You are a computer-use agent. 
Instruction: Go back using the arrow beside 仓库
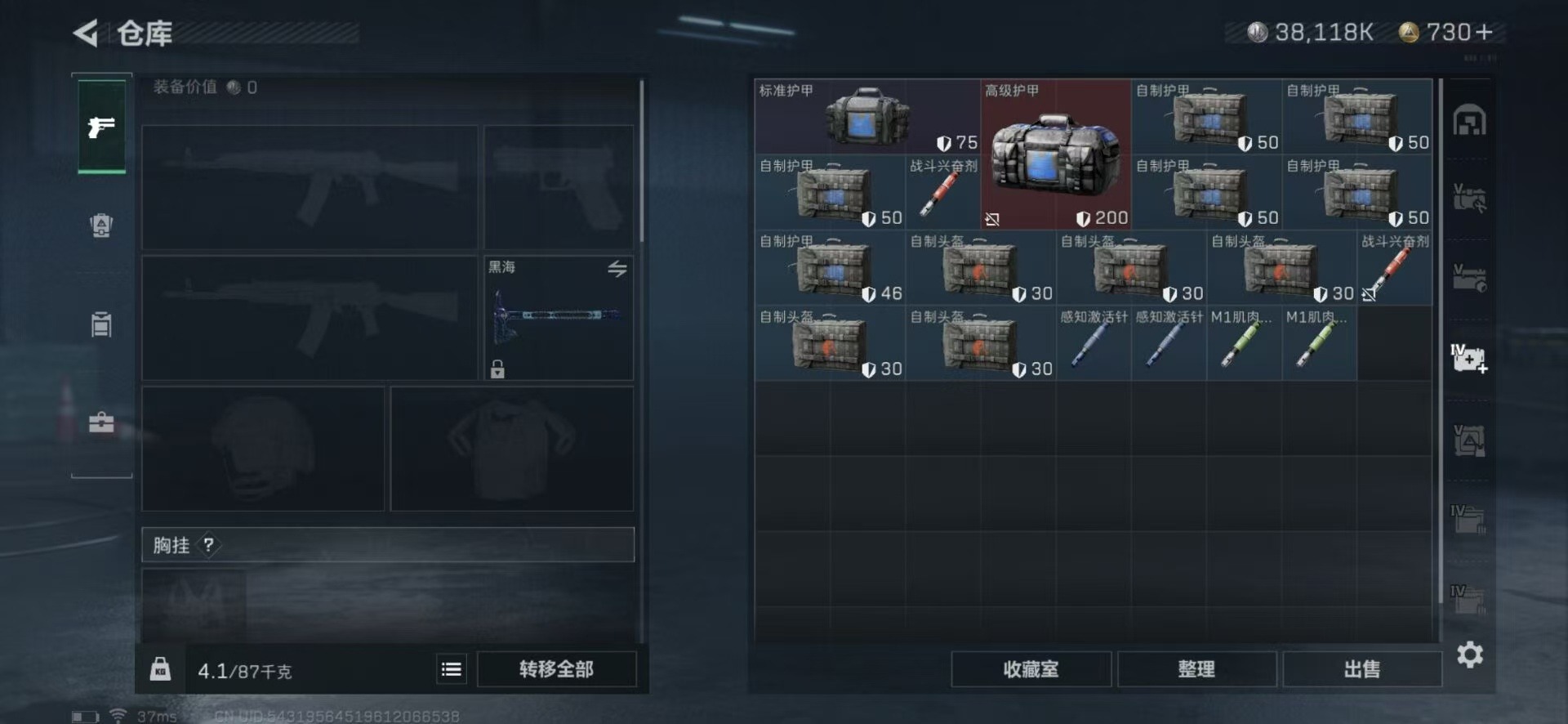coord(86,33)
